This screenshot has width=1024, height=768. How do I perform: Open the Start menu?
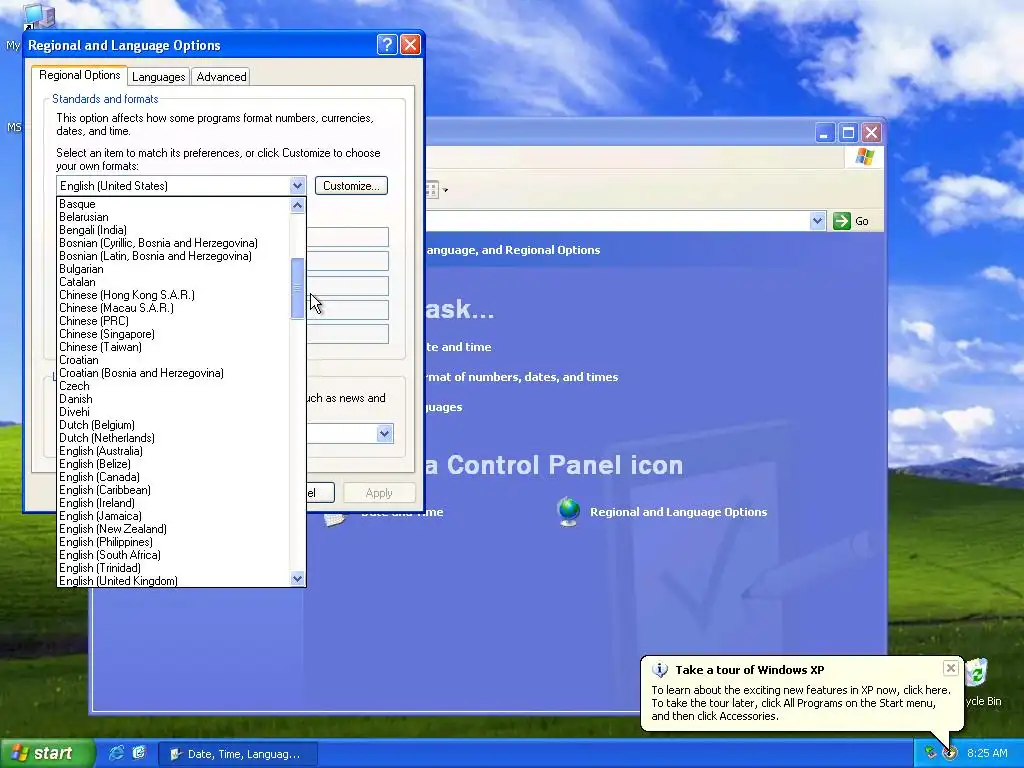pos(47,754)
